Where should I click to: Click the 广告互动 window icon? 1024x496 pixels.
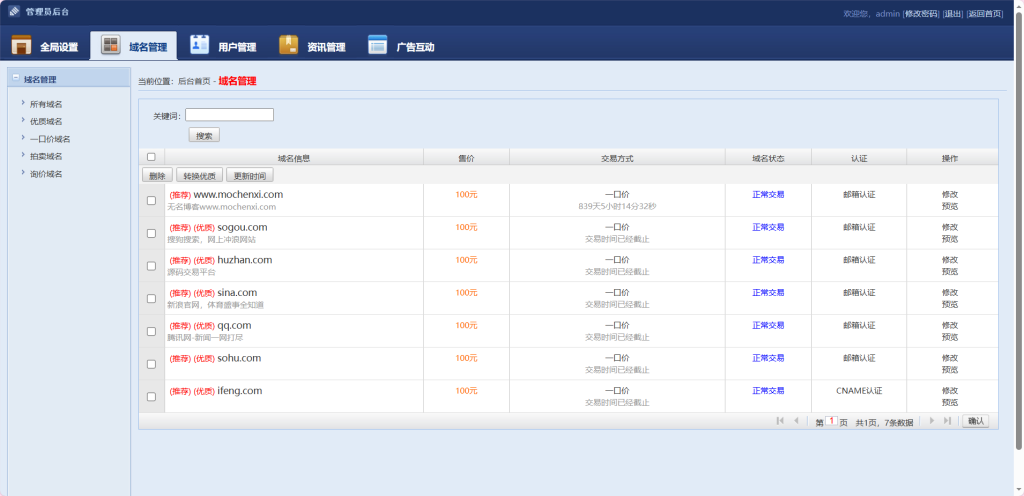(377, 45)
